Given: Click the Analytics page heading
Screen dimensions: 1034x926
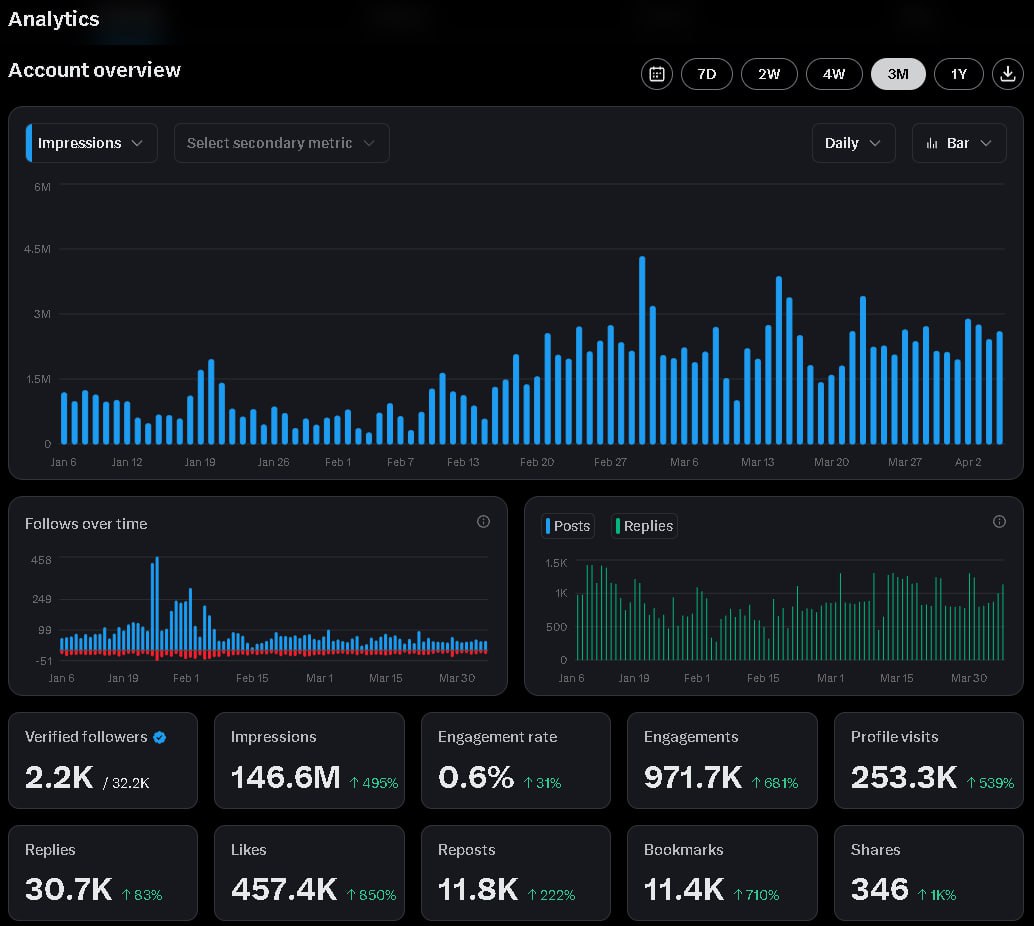Looking at the screenshot, I should 53,20.
